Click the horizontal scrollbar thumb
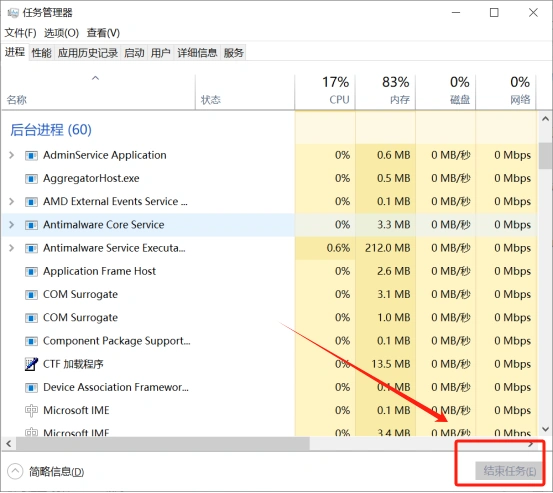The image size is (553, 493). click(x=163, y=444)
